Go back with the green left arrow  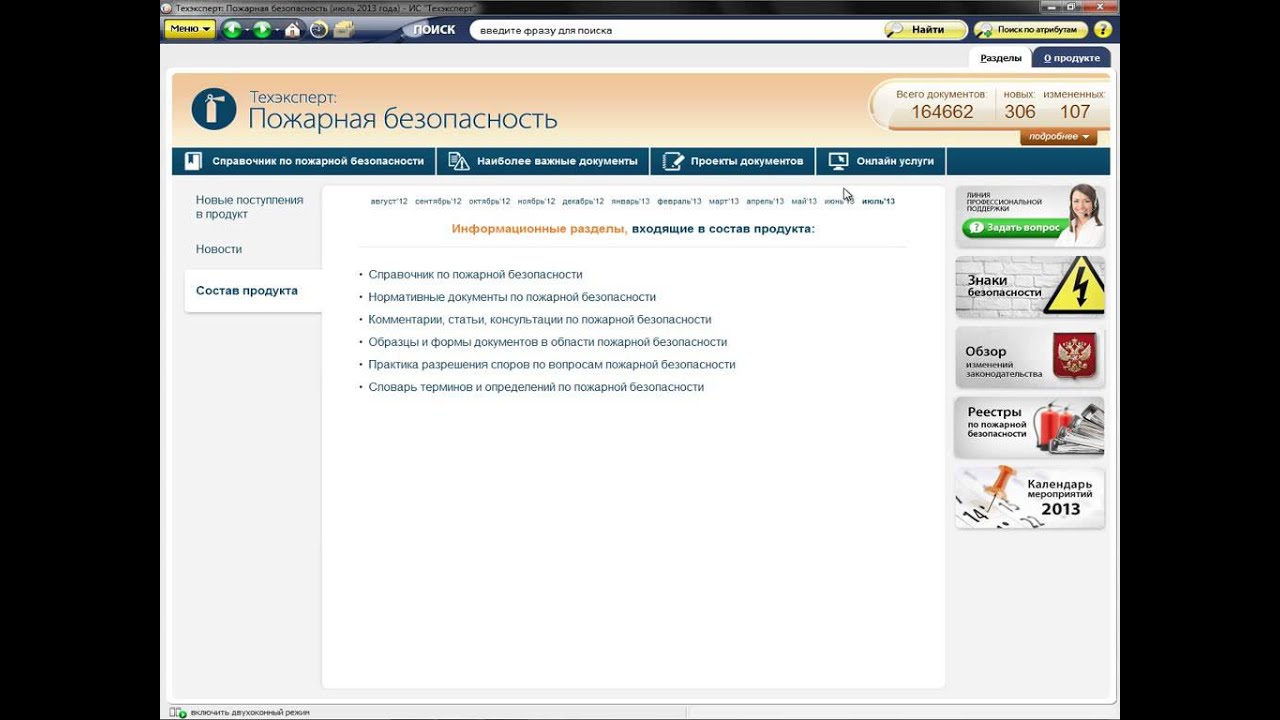pos(231,29)
